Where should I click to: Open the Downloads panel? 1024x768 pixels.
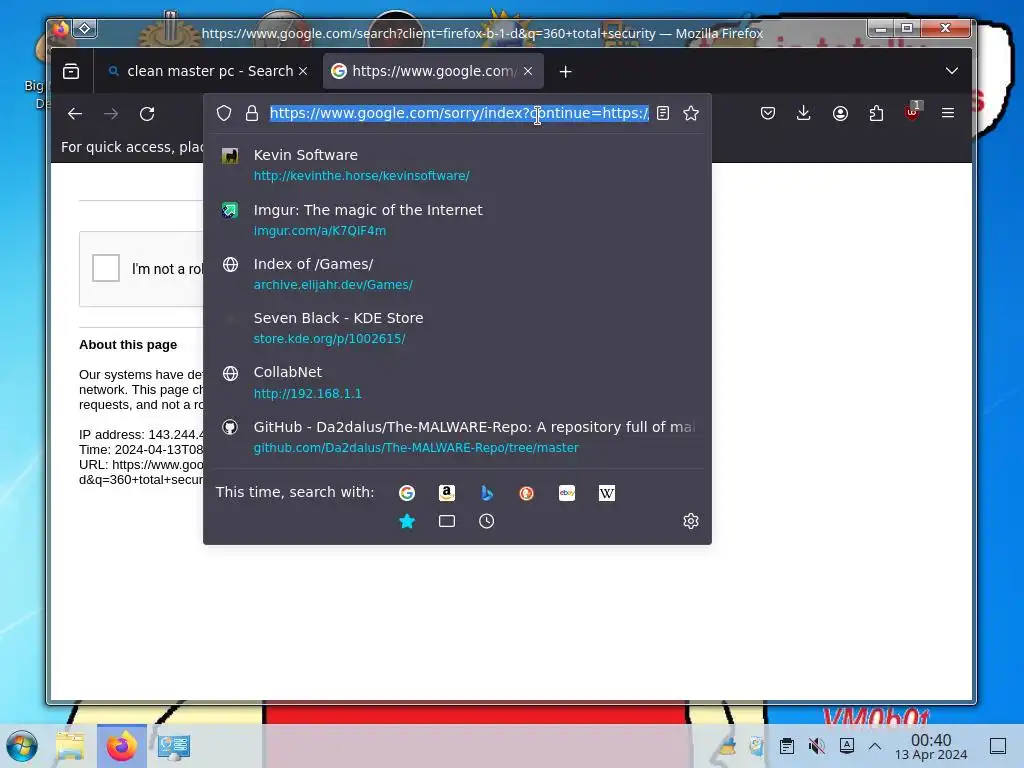tap(804, 113)
